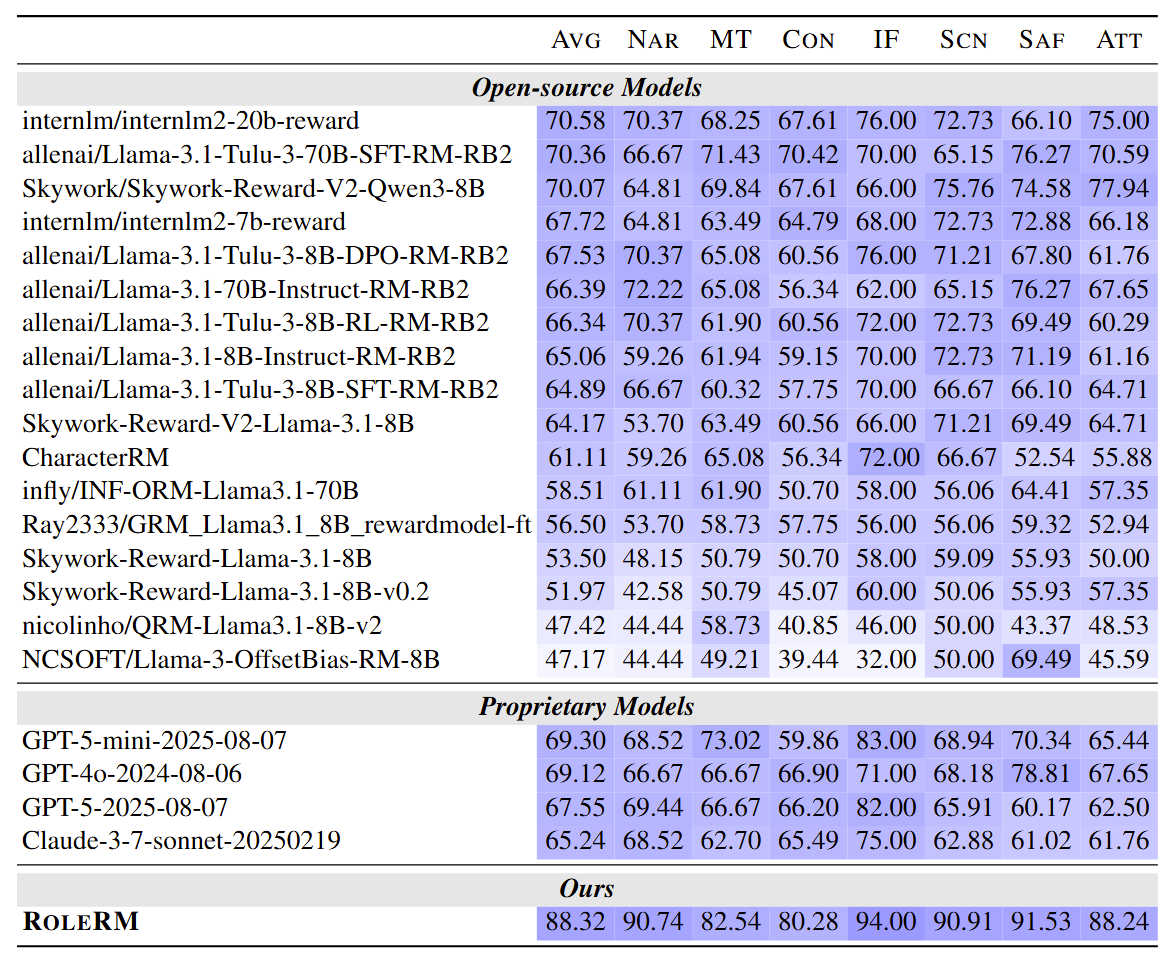Select nicolinho/QRM-Llama3.1-8B-v2 row name
This screenshot has height=954, width=1176.
202,626
